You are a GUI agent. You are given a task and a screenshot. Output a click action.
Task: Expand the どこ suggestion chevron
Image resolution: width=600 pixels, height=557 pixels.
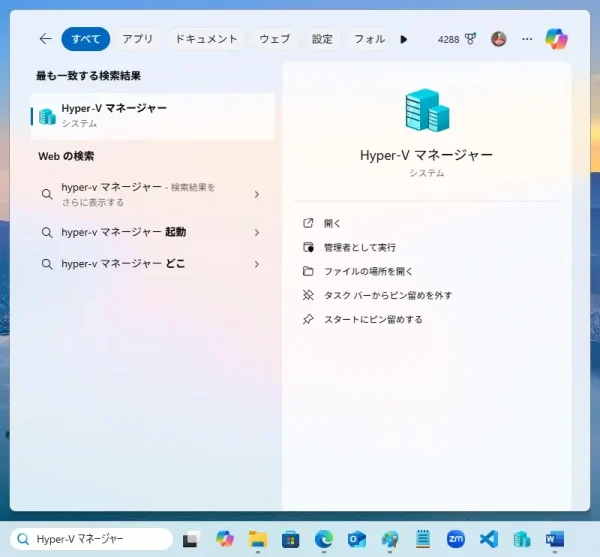pyautogui.click(x=257, y=264)
